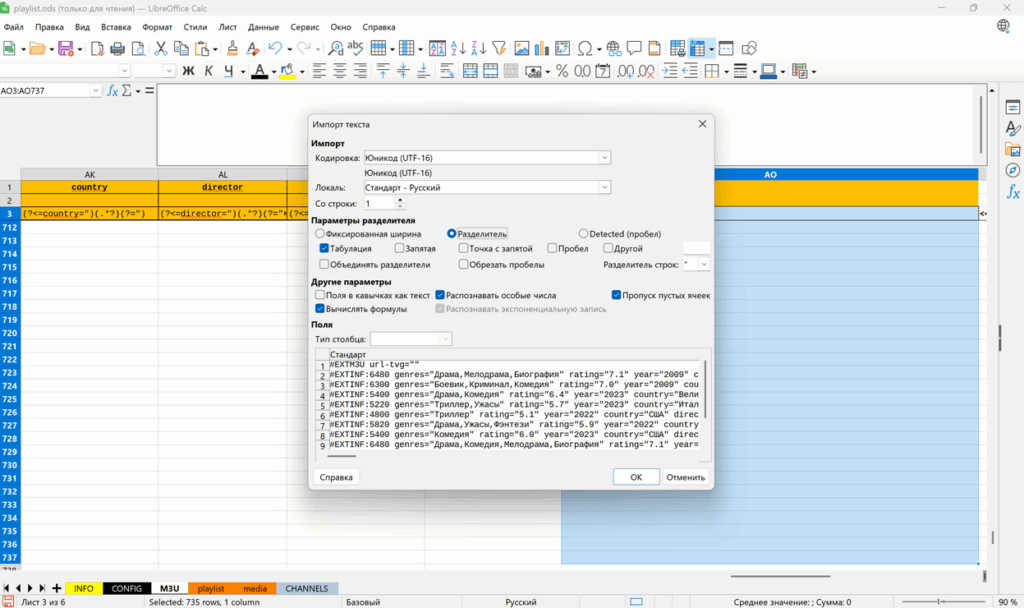Viewport: 1024px width, 608px height.
Task: Switch to the CHANNELS sheet tab
Action: click(307, 589)
